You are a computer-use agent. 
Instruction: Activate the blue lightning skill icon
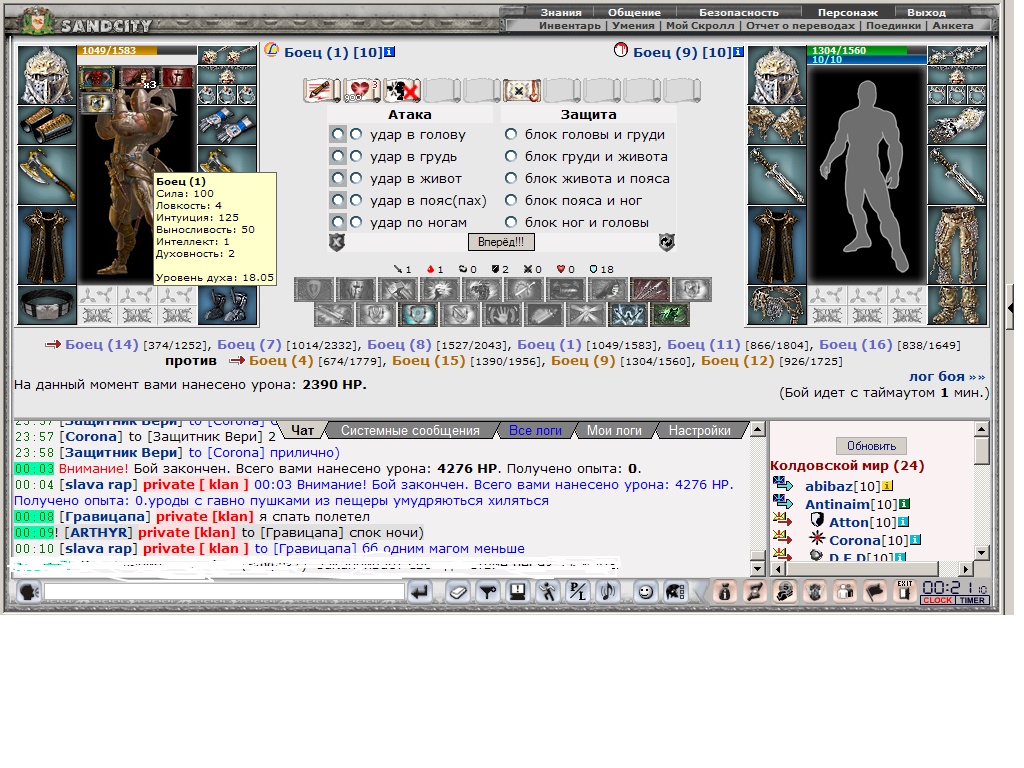[x=627, y=315]
